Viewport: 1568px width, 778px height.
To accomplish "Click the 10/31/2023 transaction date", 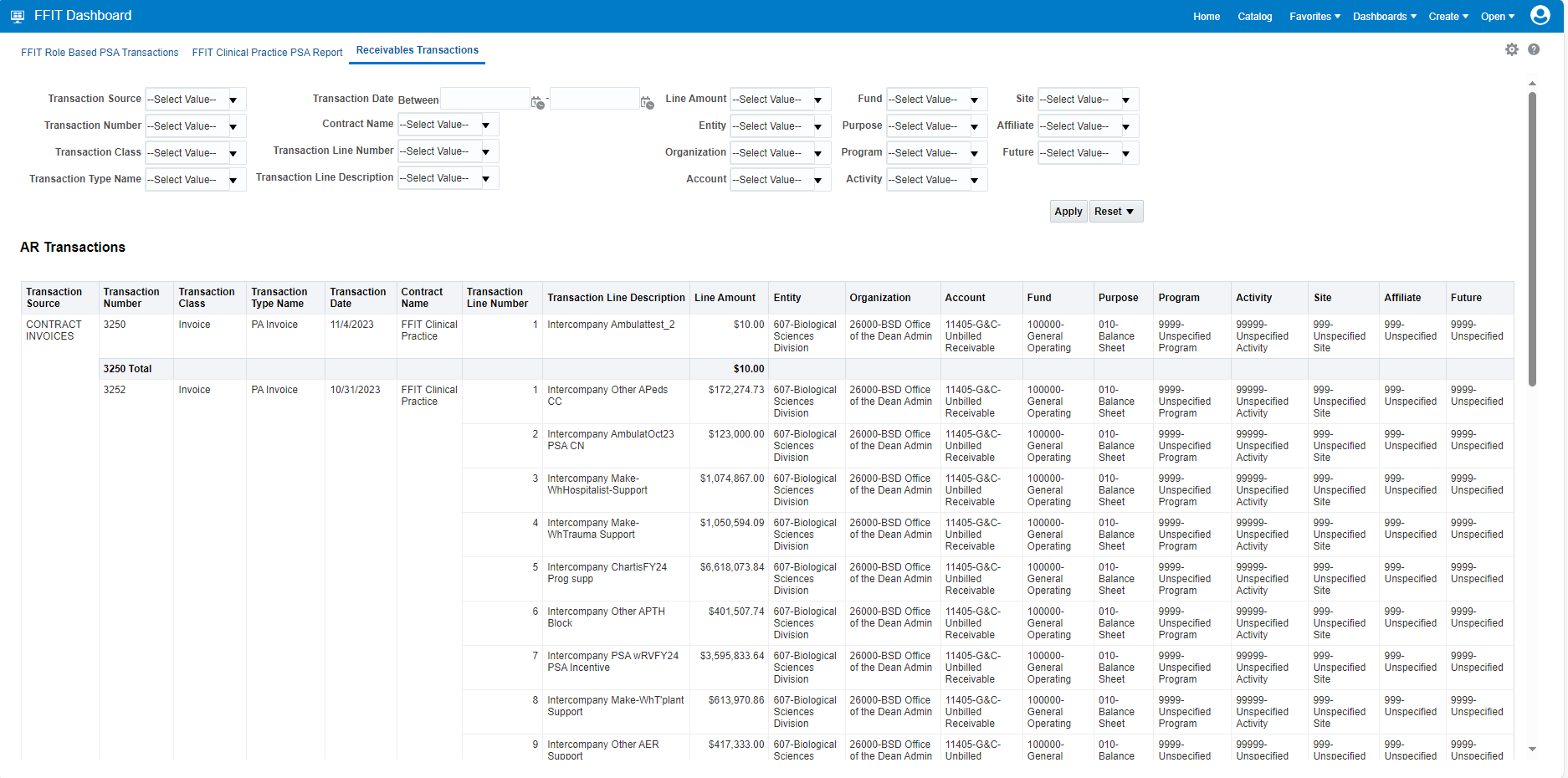I will click(355, 390).
